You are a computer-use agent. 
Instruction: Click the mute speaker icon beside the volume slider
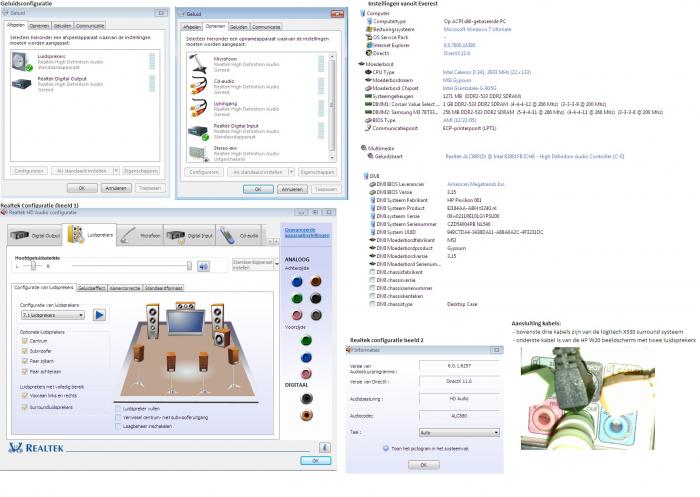(204, 267)
